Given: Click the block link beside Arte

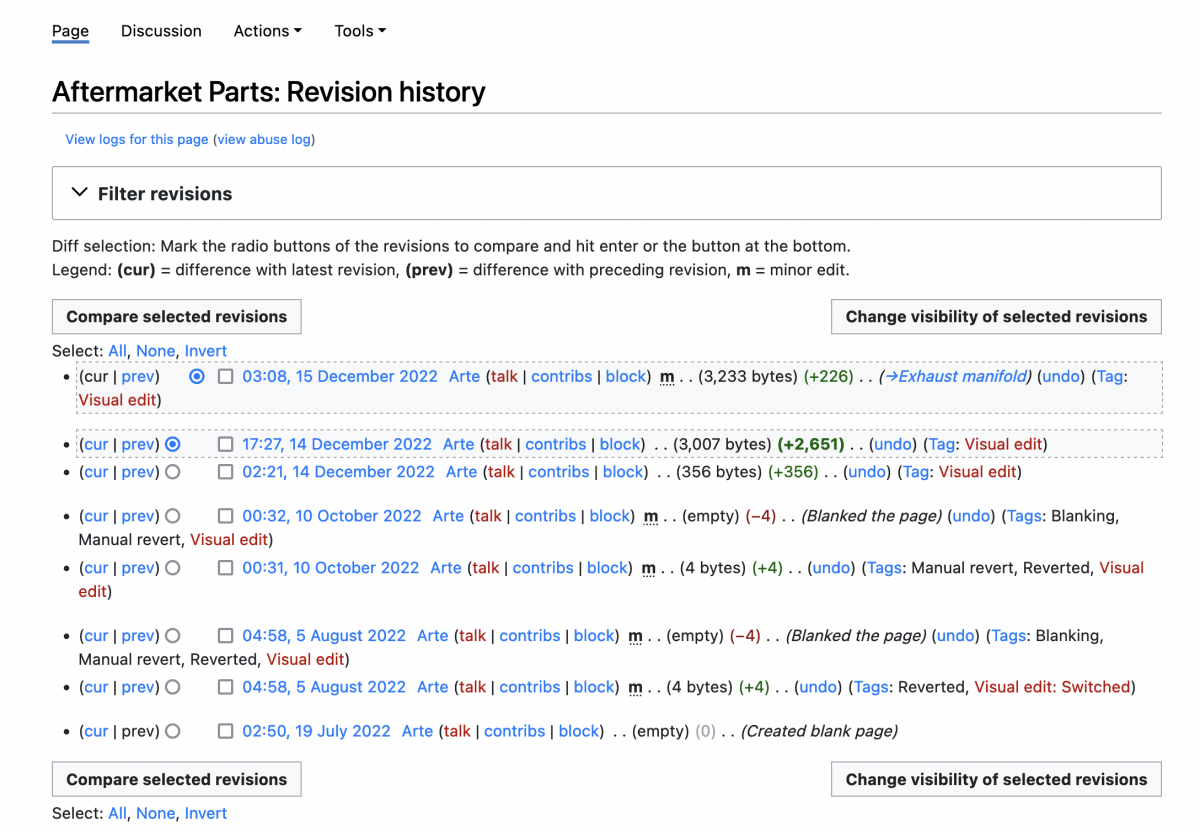Looking at the screenshot, I should [625, 376].
